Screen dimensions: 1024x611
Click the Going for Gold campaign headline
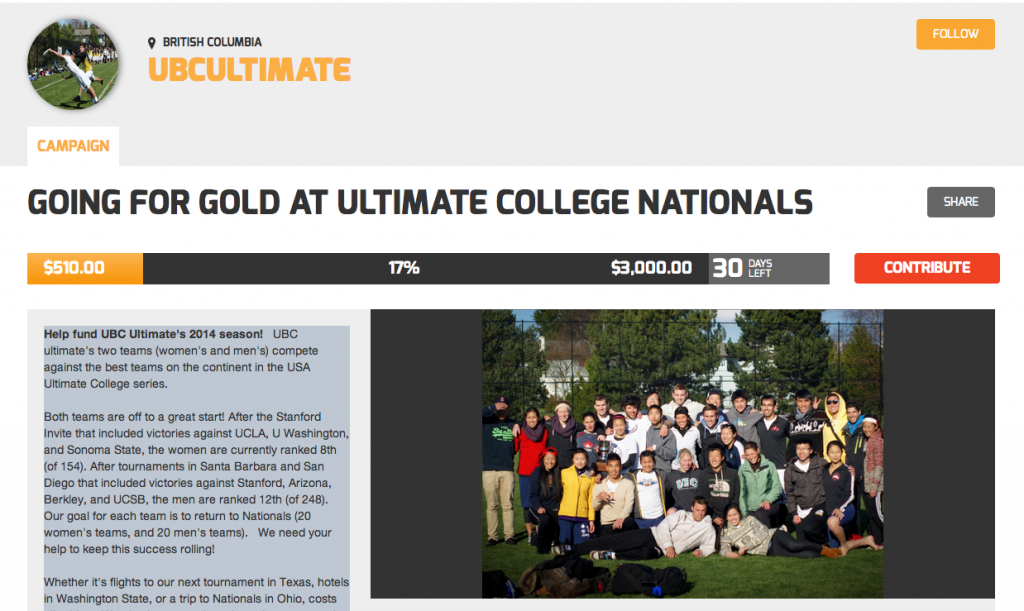click(x=420, y=202)
